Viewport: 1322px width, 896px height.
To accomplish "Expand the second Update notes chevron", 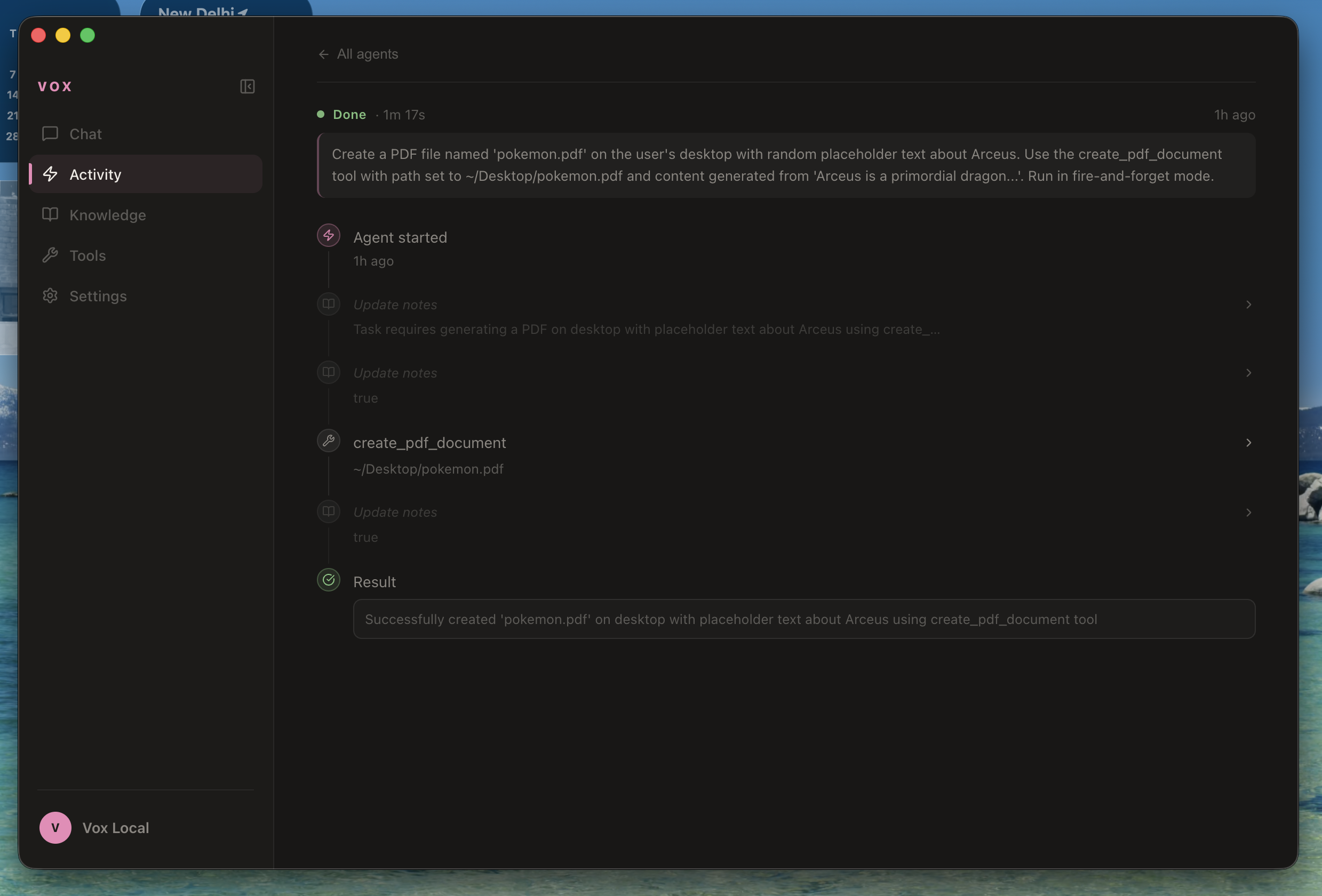I will (x=1248, y=373).
